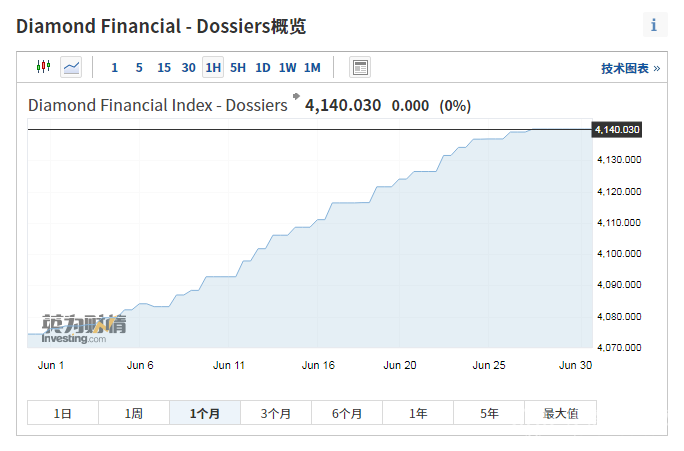Viewport: 684px width, 451px height.
Task: Set the interval to 1 minute
Action: (114, 68)
